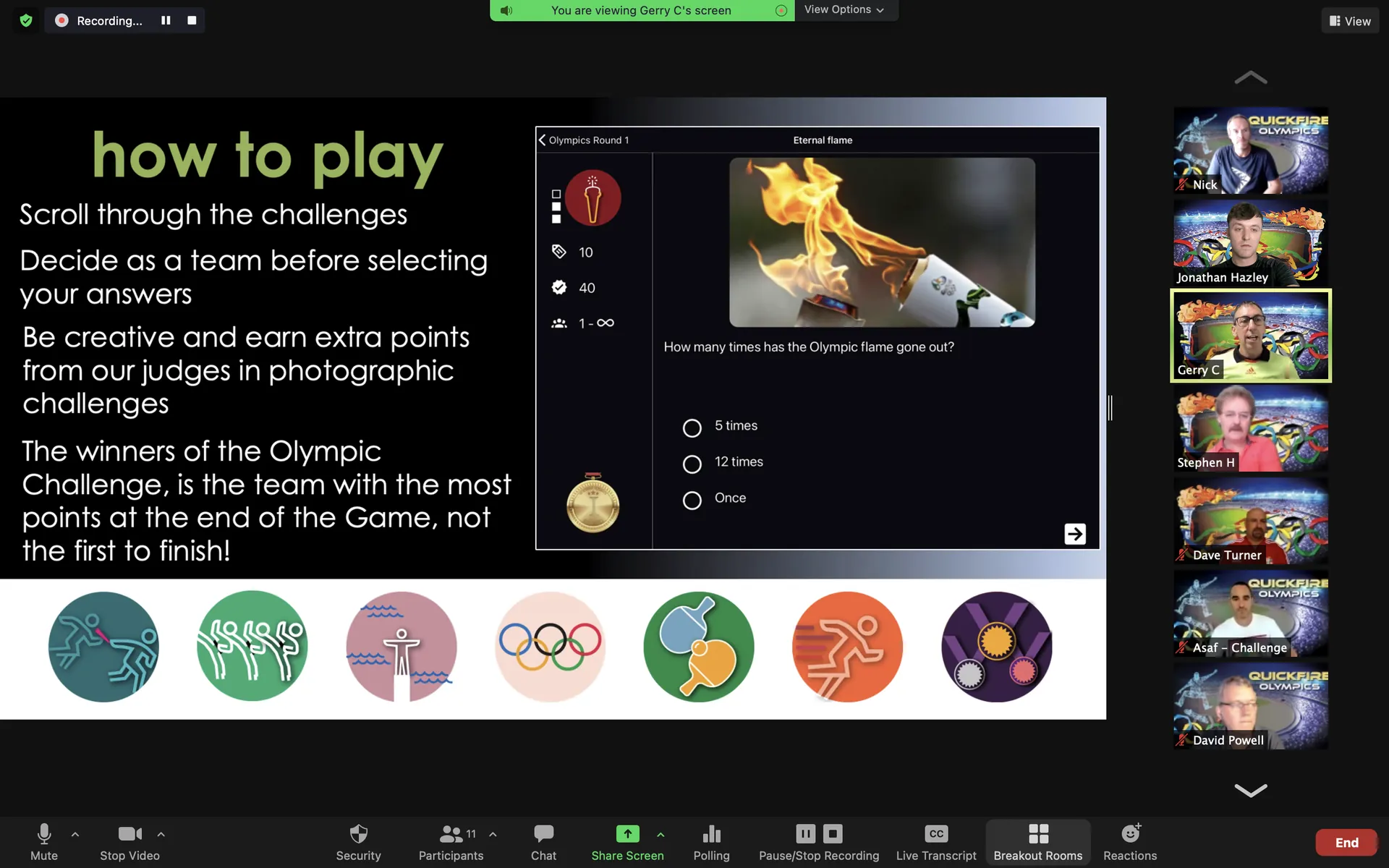Click the fencing sport icon

(103, 647)
